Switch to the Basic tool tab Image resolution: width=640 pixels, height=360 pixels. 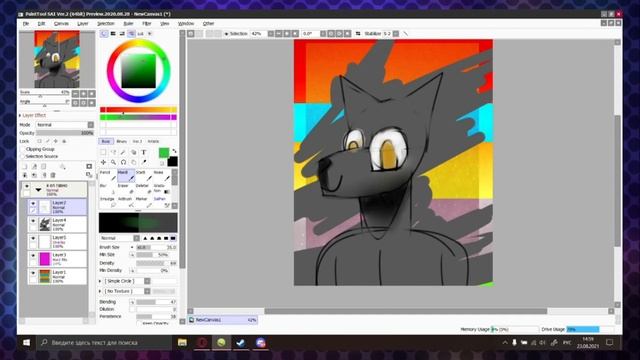tap(106, 141)
